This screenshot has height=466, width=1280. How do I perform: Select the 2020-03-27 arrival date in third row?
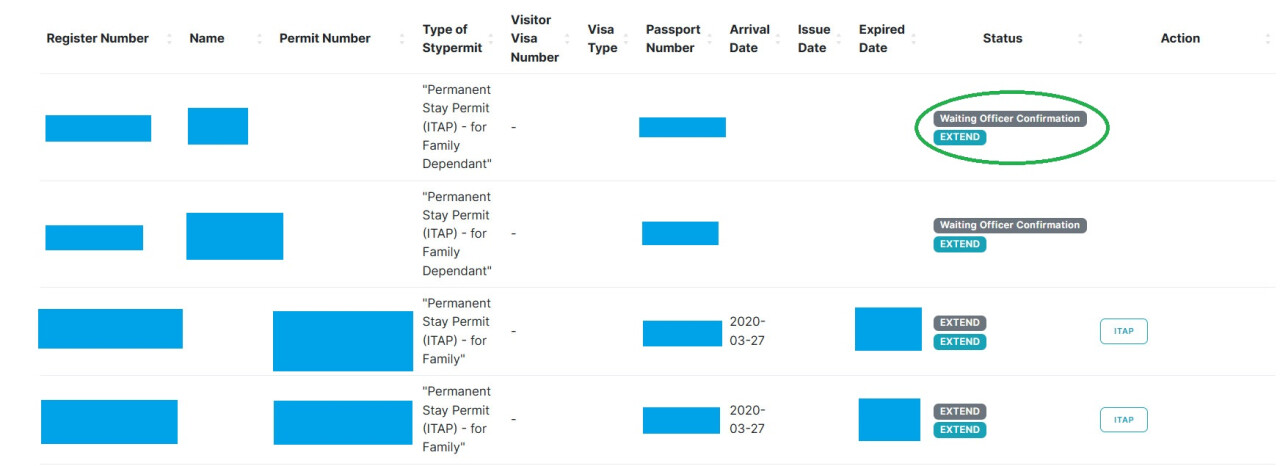tap(748, 331)
